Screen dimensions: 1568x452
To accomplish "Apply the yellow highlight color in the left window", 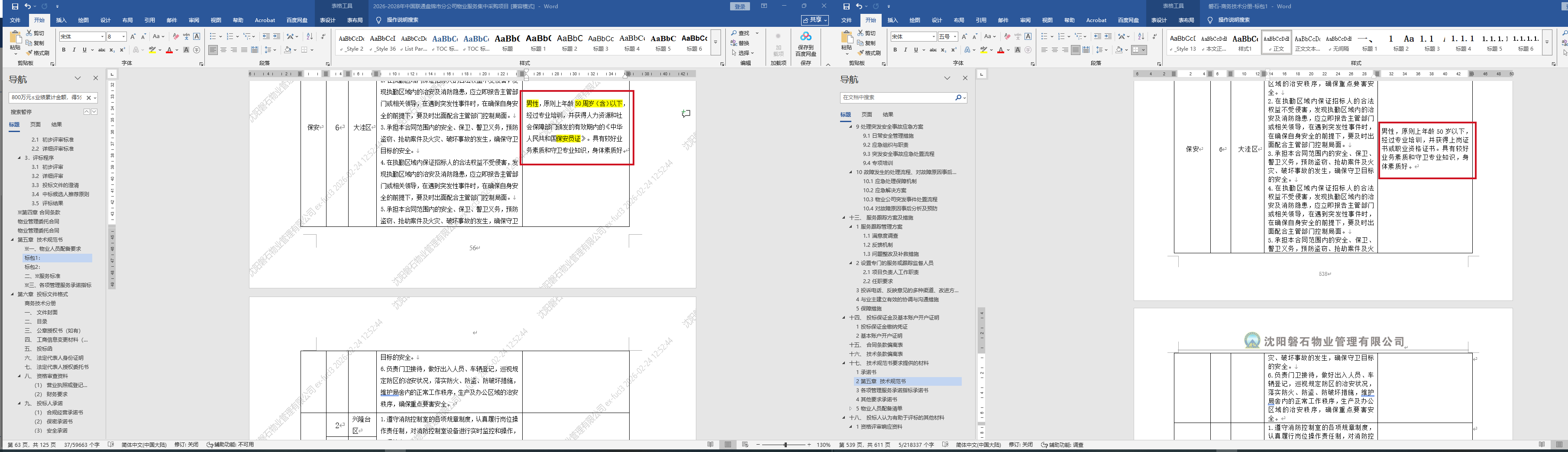I will tap(152, 50).
